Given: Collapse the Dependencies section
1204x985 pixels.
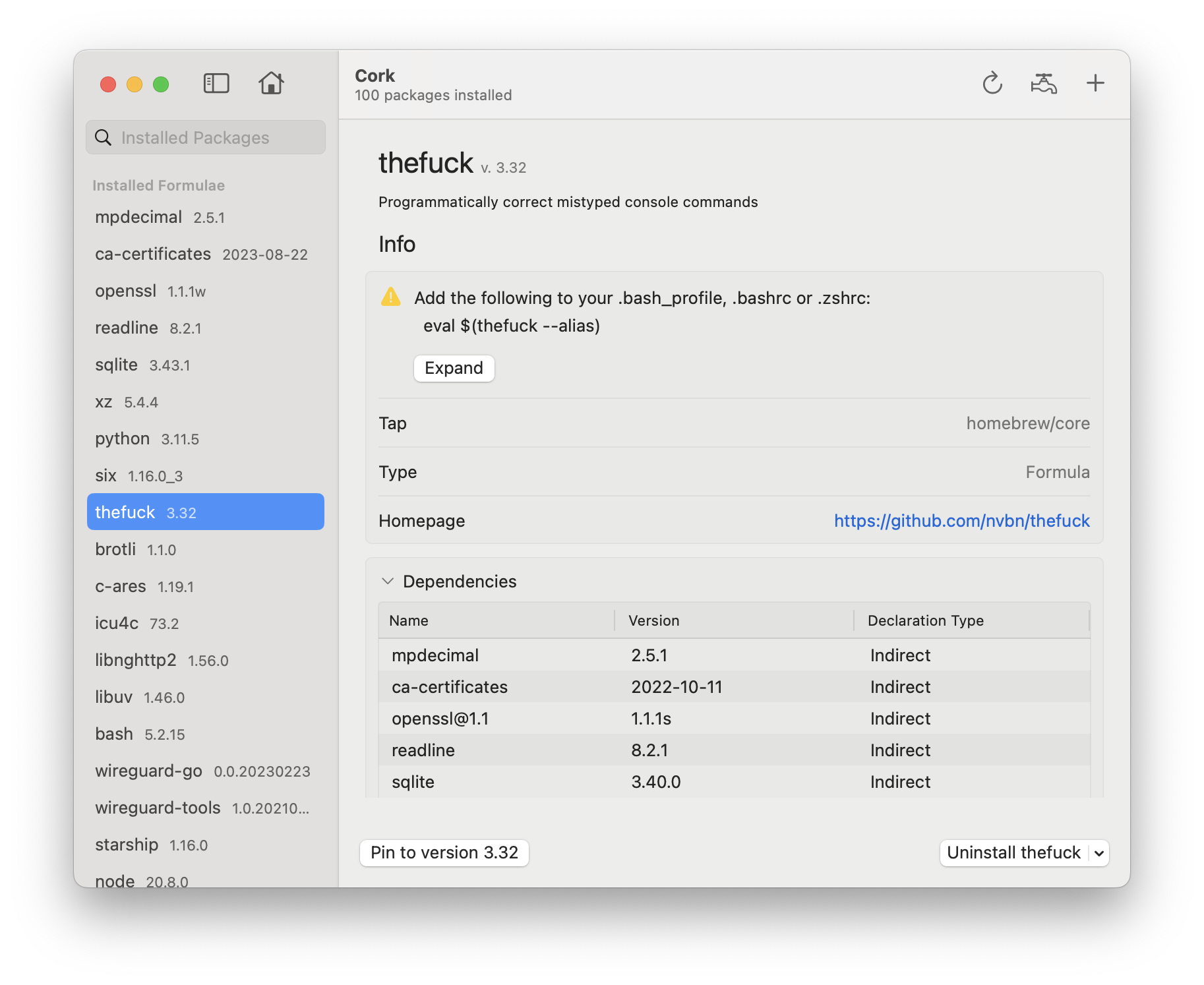Looking at the screenshot, I should tap(388, 581).
